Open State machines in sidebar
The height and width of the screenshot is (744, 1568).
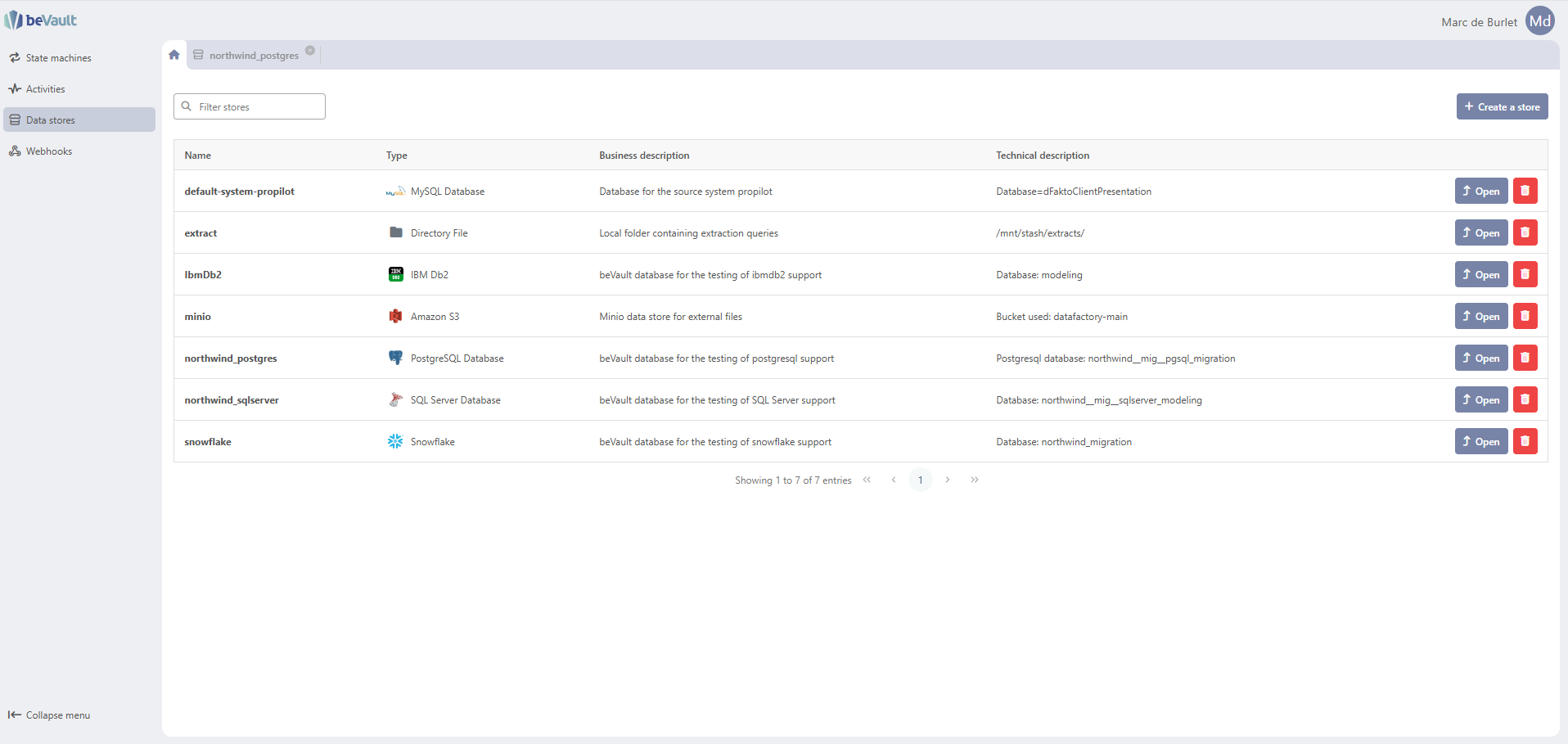pyautogui.click(x=79, y=58)
